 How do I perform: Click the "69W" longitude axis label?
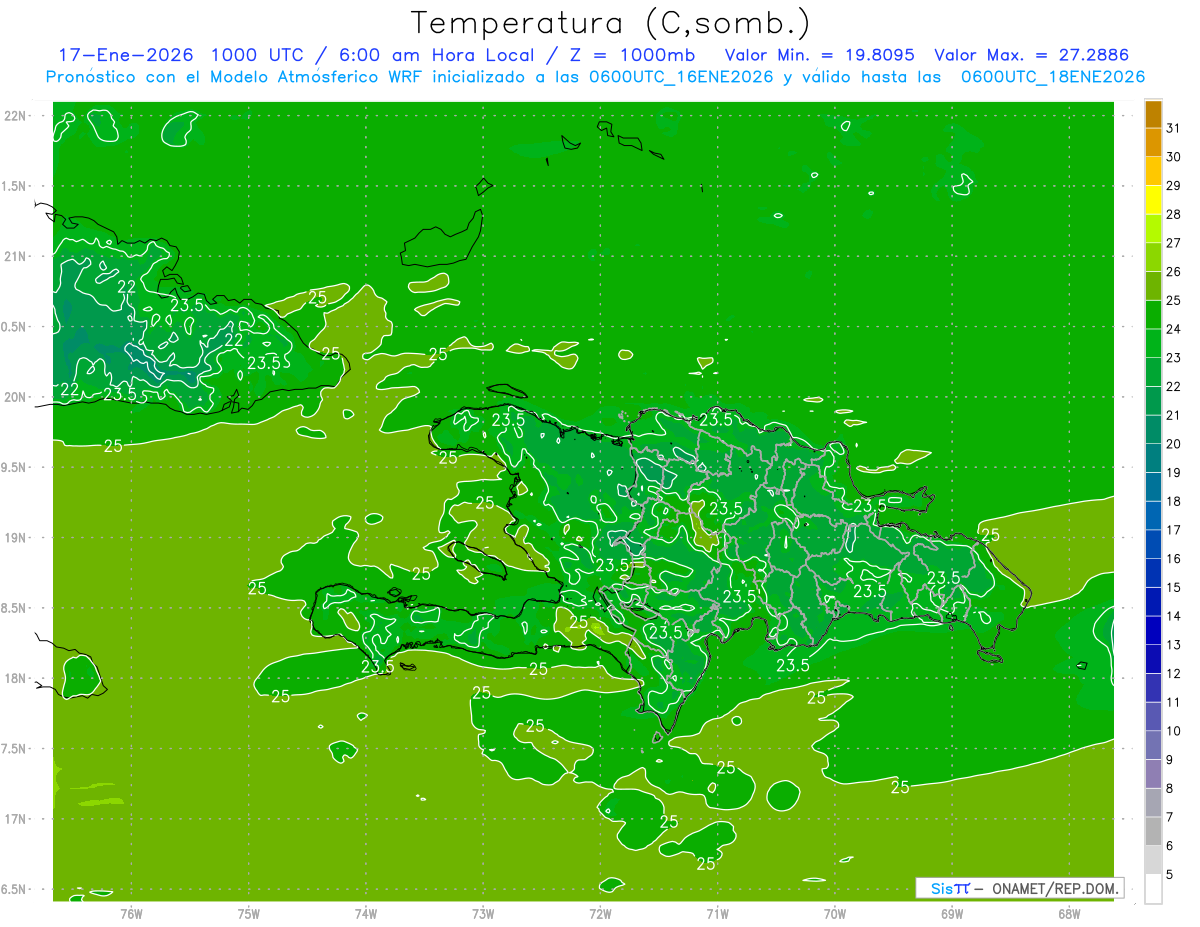(952, 913)
